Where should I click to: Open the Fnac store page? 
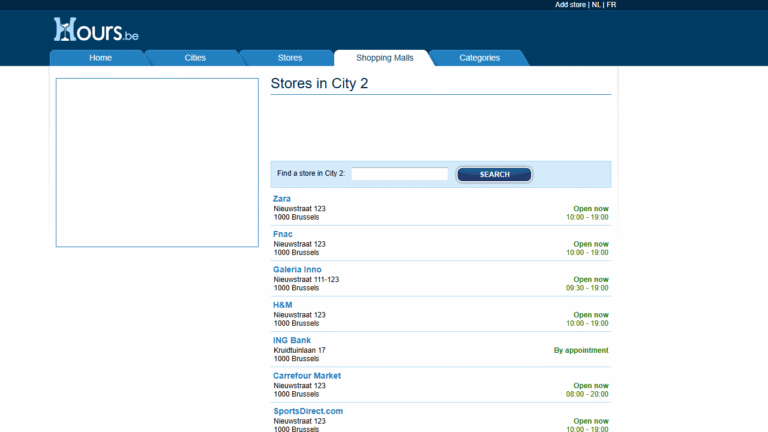[x=283, y=234]
